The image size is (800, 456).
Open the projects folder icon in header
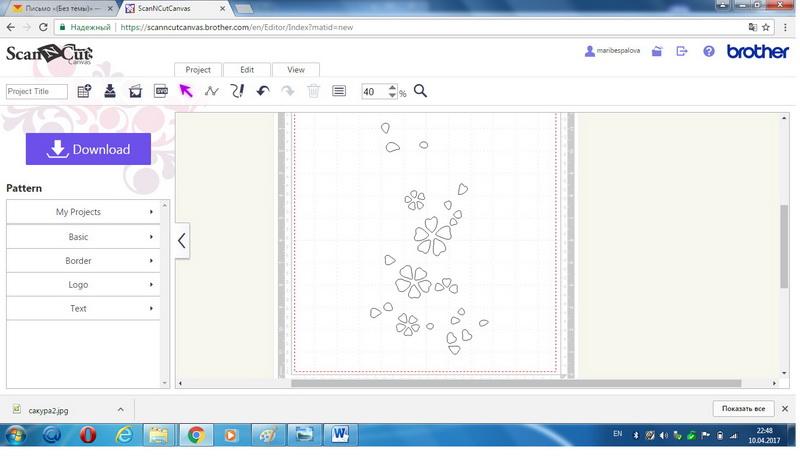[x=657, y=51]
